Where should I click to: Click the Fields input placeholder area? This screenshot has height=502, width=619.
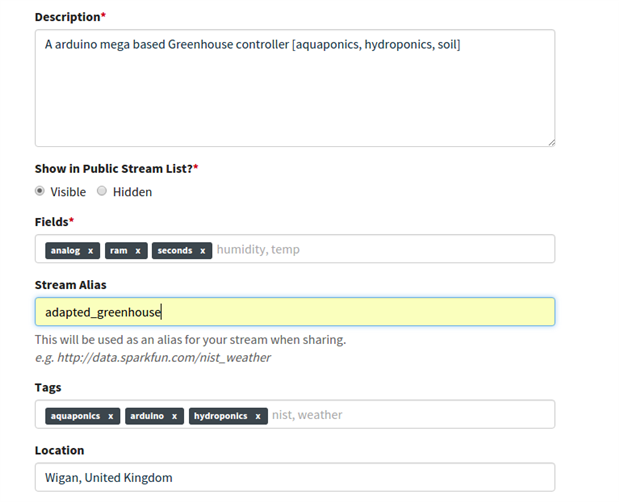point(380,250)
